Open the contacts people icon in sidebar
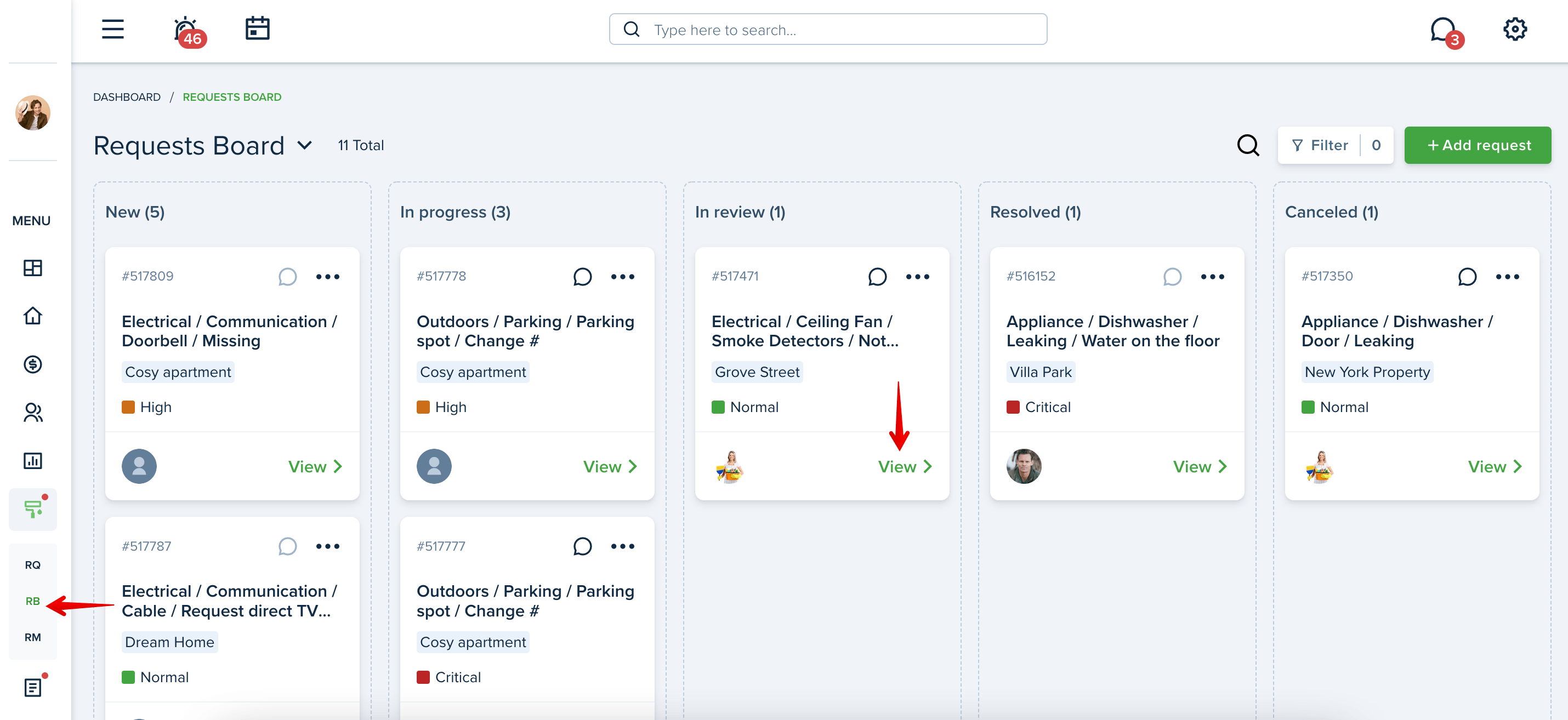 coord(33,412)
